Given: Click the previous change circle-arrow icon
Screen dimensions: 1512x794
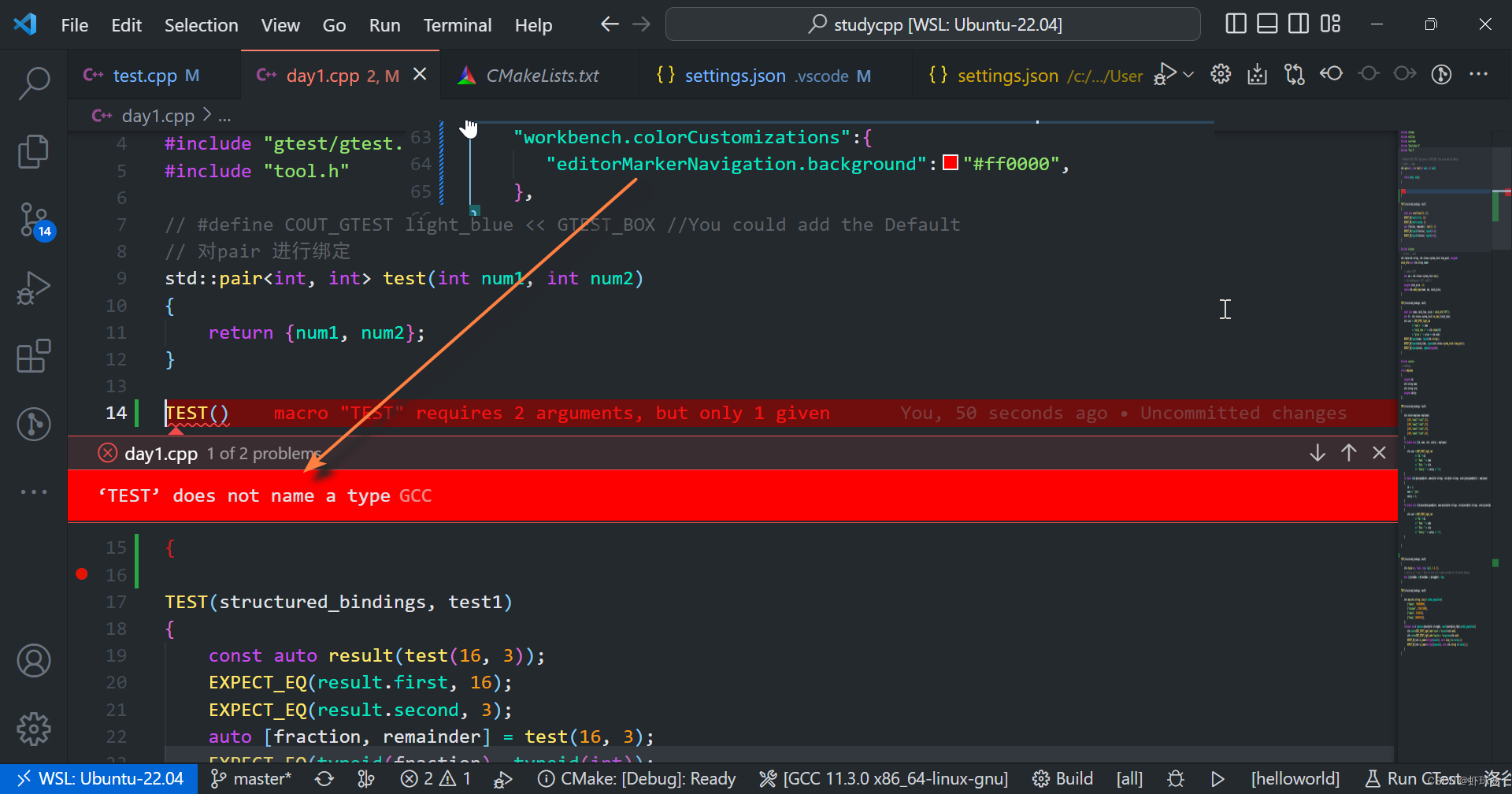Looking at the screenshot, I should point(1332,73).
